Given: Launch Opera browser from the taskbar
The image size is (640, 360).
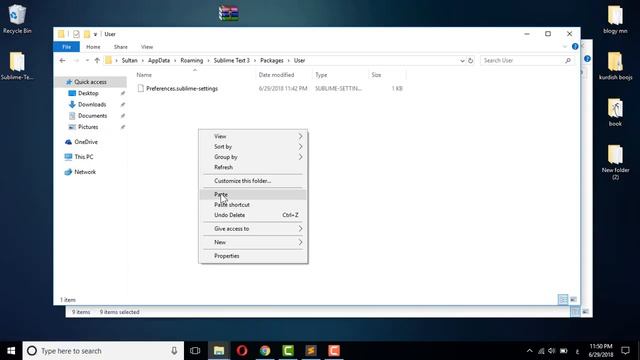Looking at the screenshot, I should 242,351.
